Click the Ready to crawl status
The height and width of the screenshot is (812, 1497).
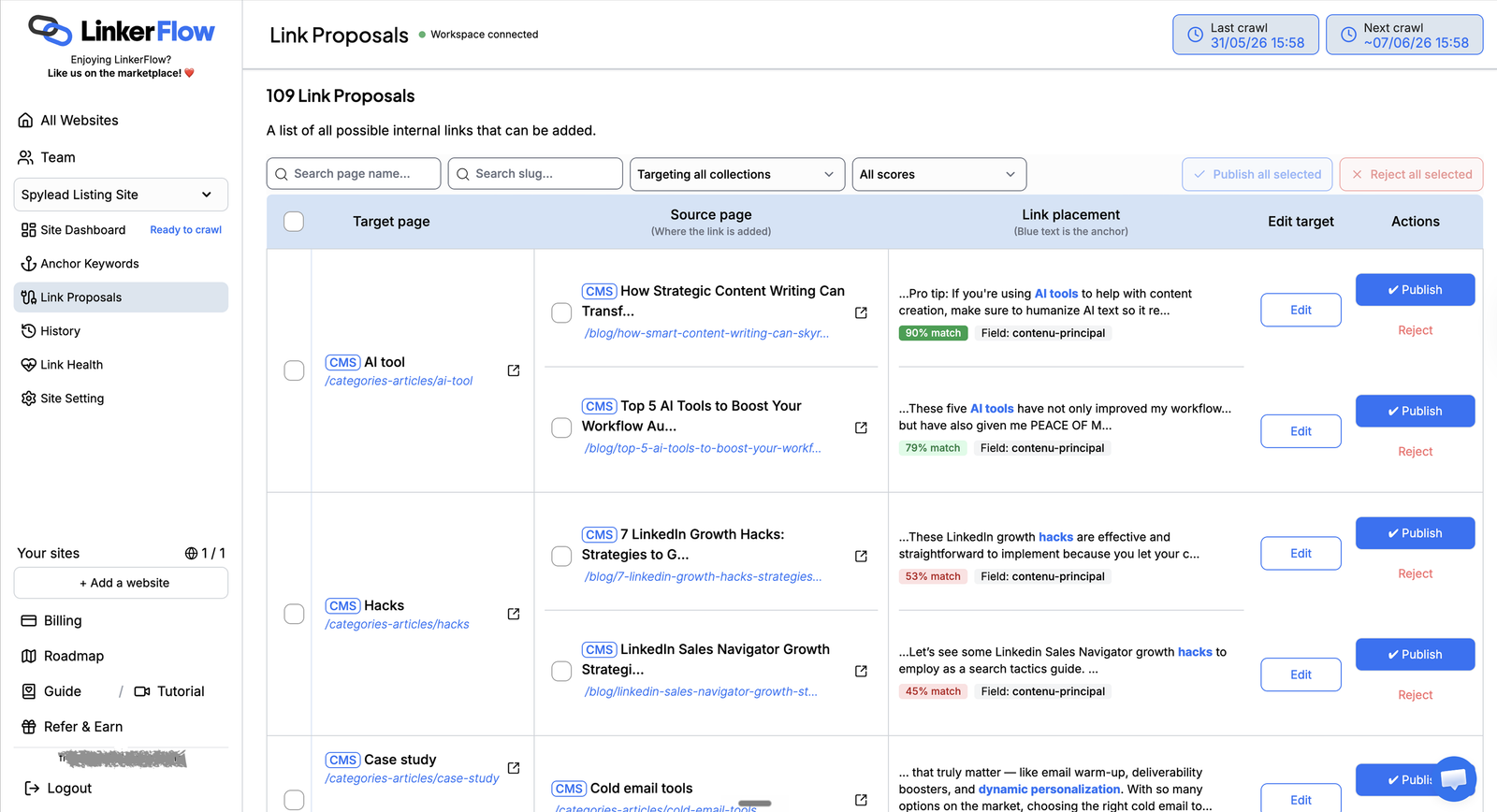(x=185, y=230)
